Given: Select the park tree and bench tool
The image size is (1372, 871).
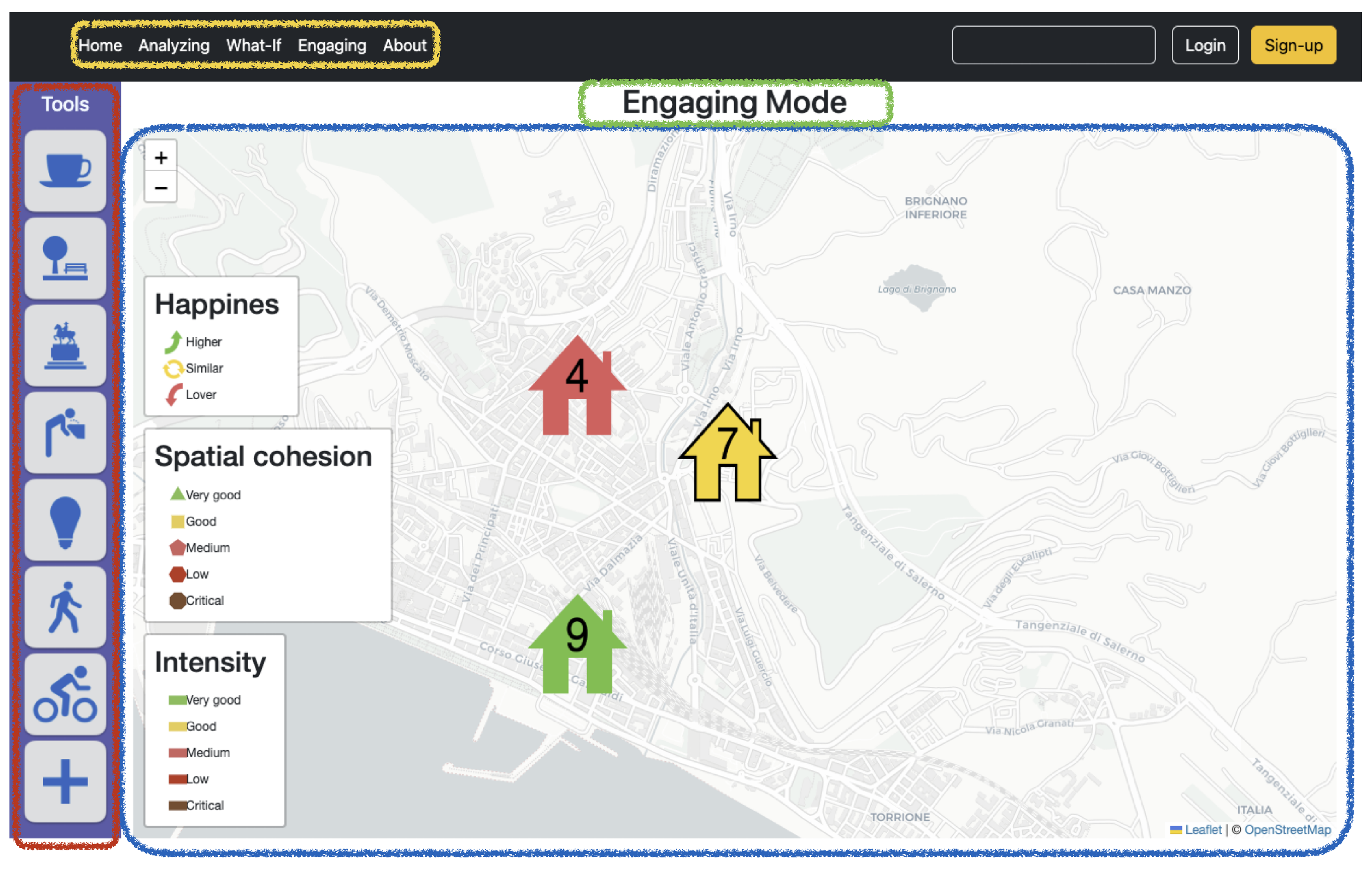Looking at the screenshot, I should point(65,258).
